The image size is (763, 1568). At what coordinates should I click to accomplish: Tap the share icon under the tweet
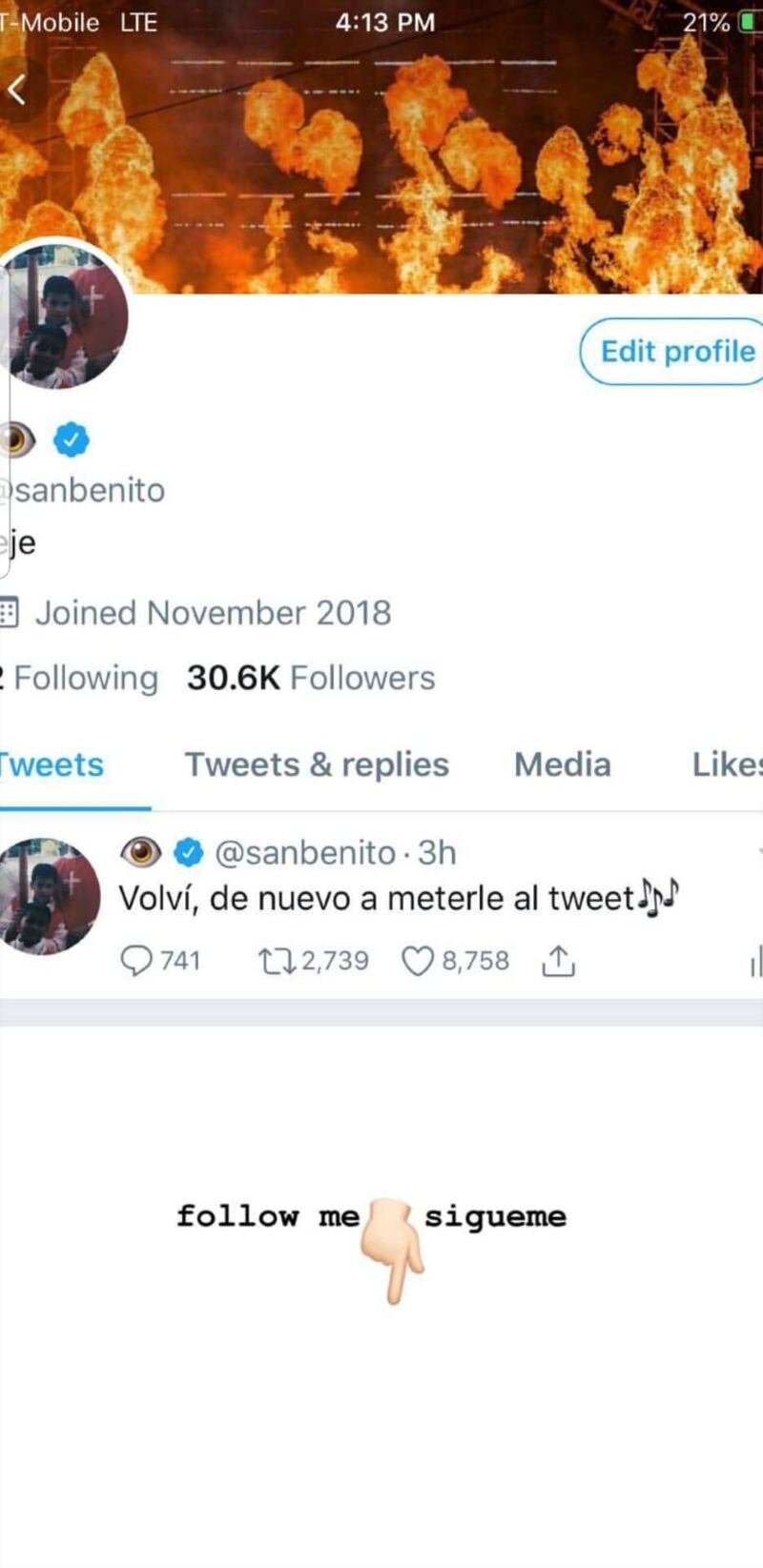click(558, 962)
